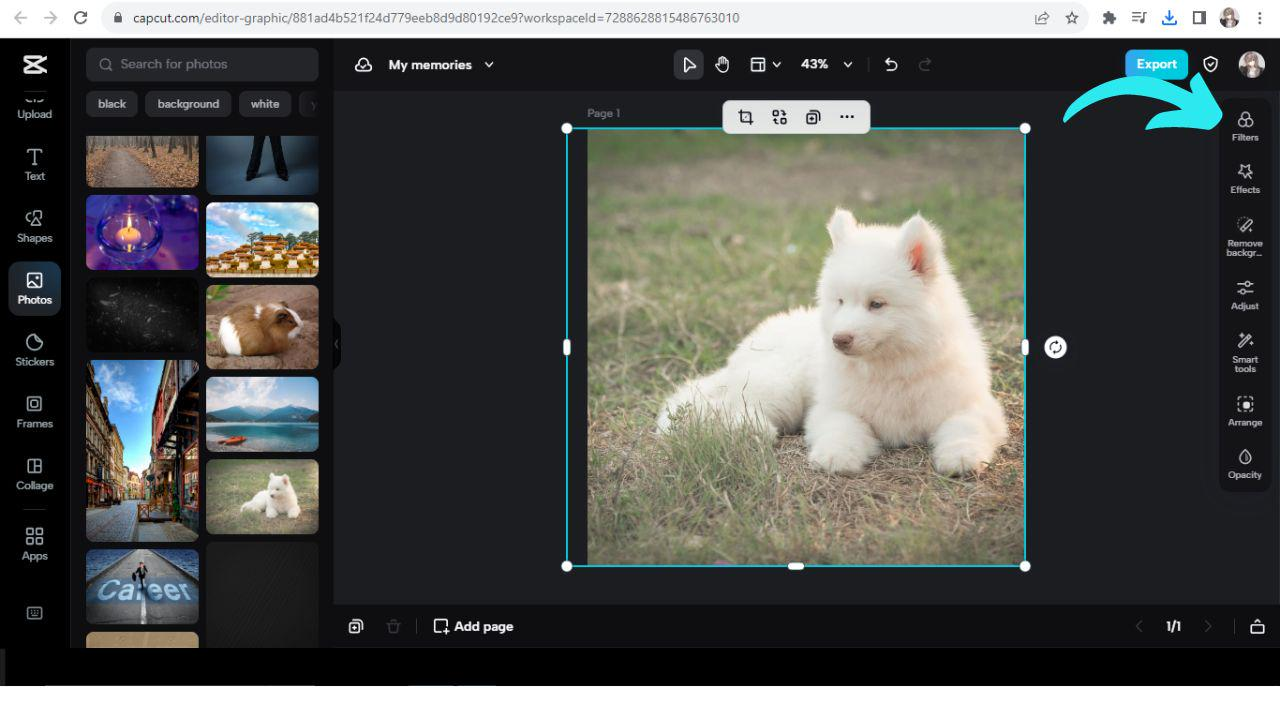The width and height of the screenshot is (1280, 720).
Task: Switch to the Hand tool
Action: (x=722, y=64)
